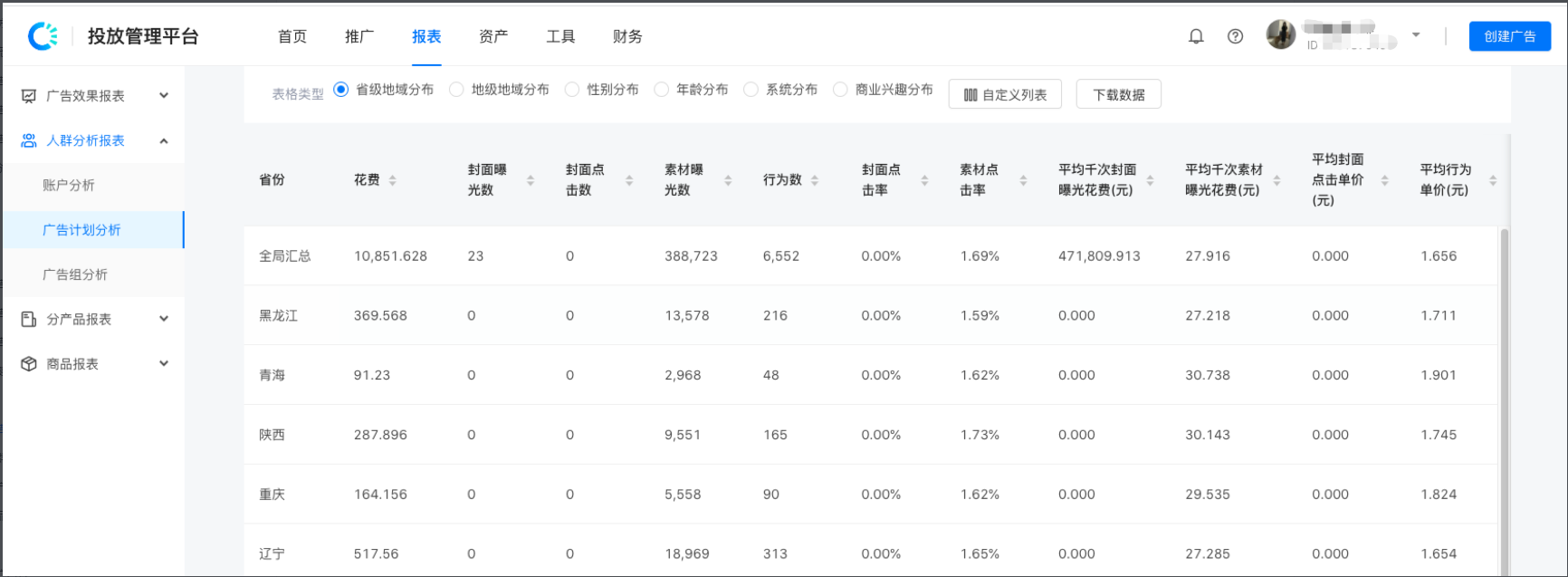
Task: Sort the table by 花费
Action: (x=393, y=180)
